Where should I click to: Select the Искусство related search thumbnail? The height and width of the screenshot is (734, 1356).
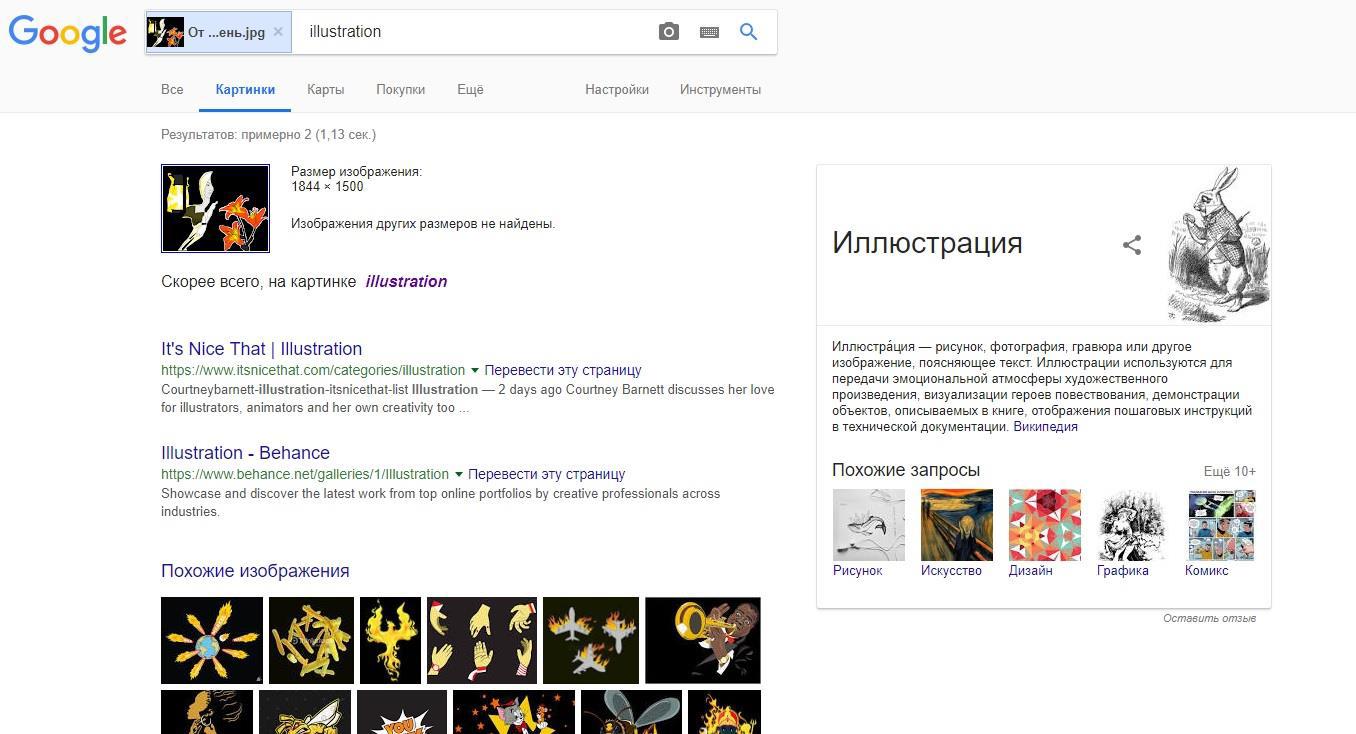(x=956, y=525)
